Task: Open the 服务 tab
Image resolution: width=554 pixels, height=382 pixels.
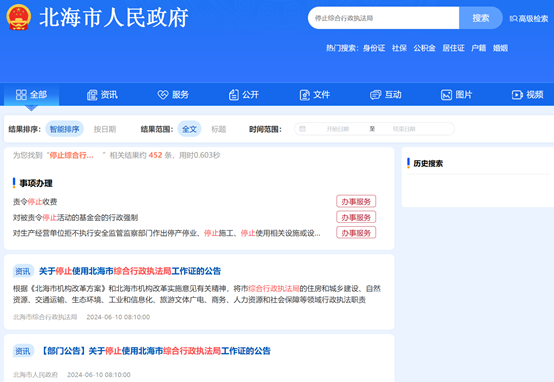Action: (173, 95)
